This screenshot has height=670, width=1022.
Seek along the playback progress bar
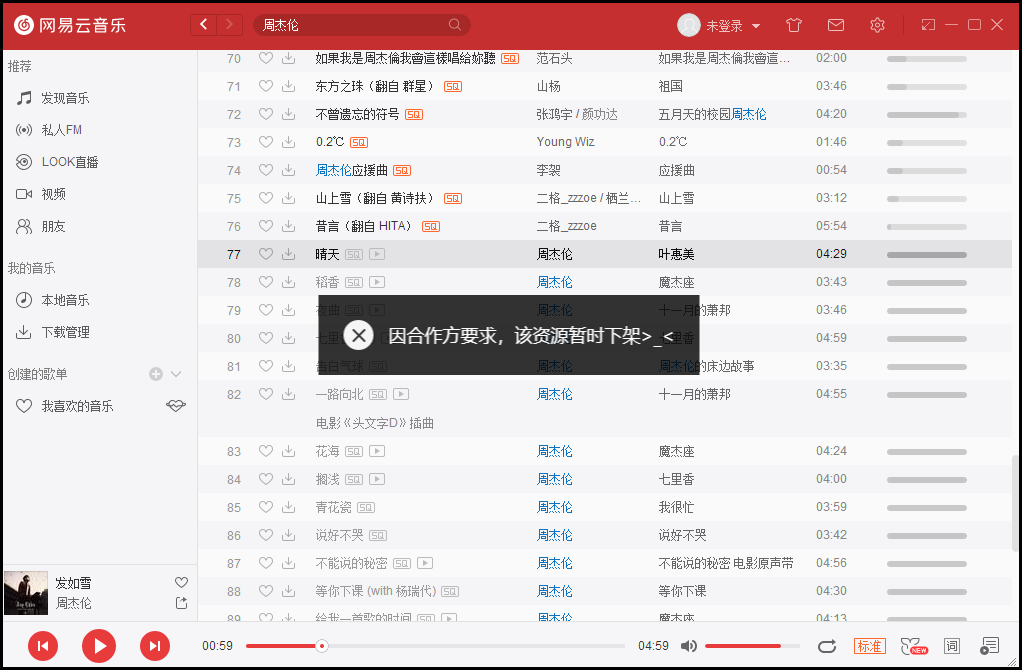click(435, 646)
